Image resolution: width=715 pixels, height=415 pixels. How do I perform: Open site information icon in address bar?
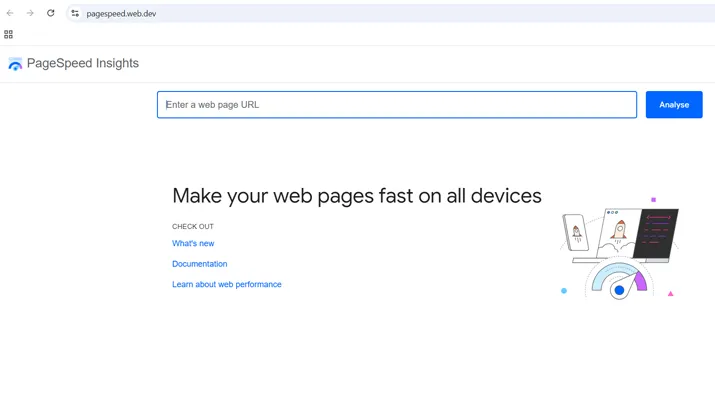coord(75,14)
